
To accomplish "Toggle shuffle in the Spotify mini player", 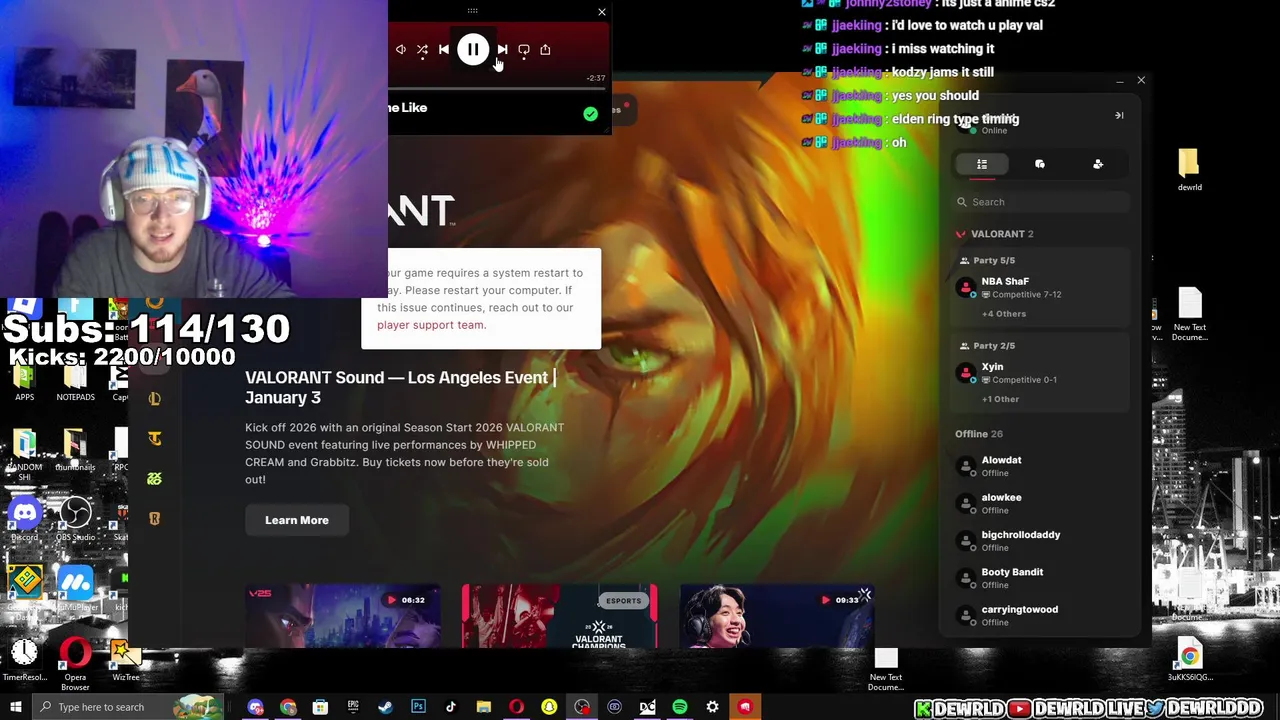I will coord(422,49).
